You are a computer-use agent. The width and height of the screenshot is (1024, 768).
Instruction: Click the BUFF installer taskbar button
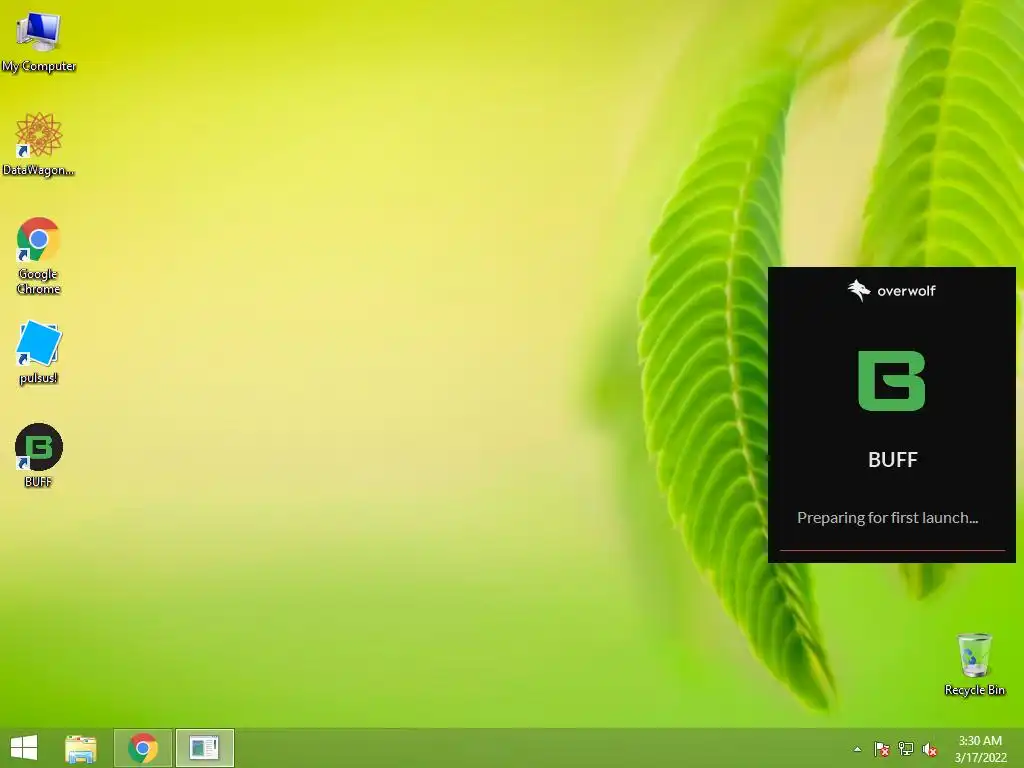[204, 748]
